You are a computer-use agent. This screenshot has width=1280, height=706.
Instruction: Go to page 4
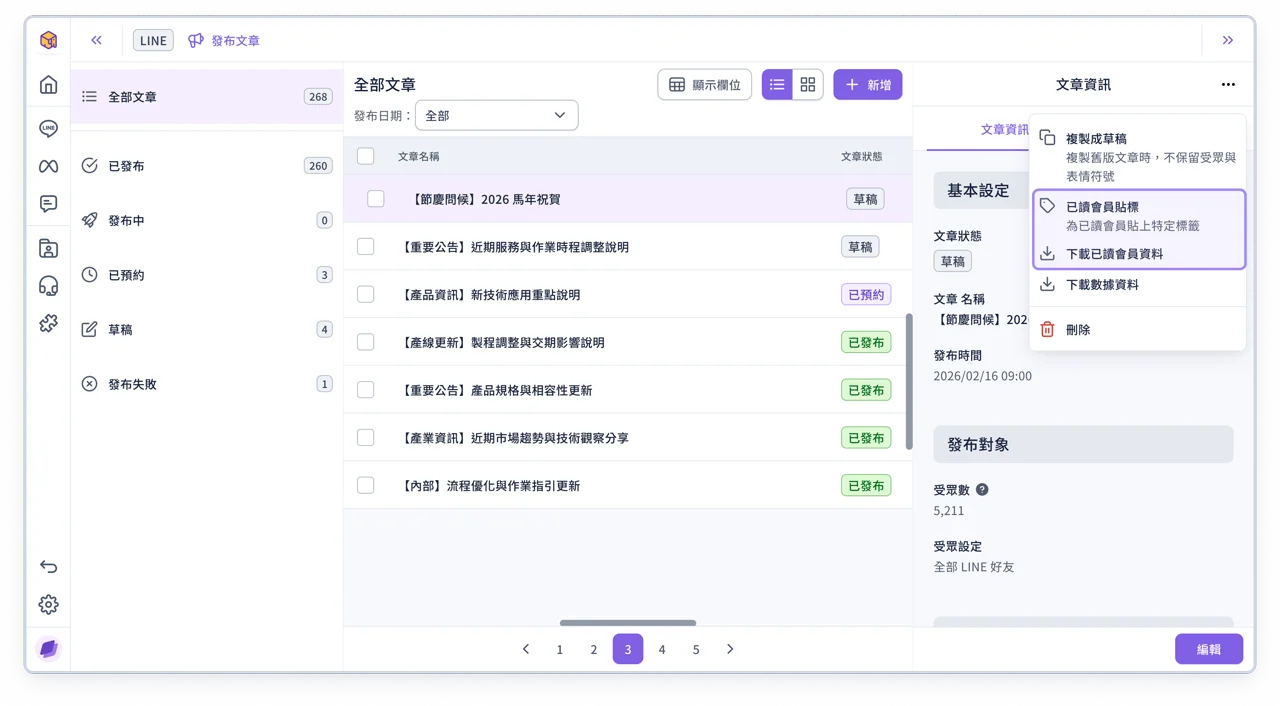point(662,649)
